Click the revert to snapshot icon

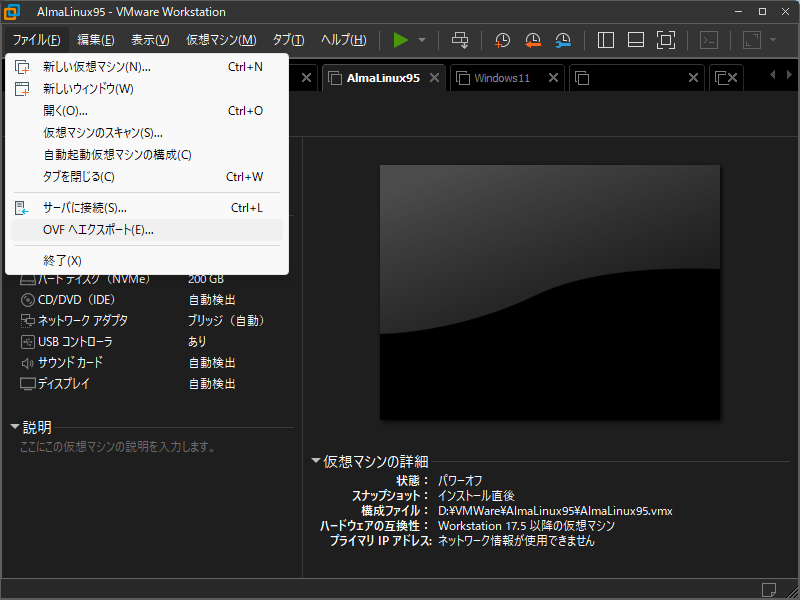(x=533, y=40)
